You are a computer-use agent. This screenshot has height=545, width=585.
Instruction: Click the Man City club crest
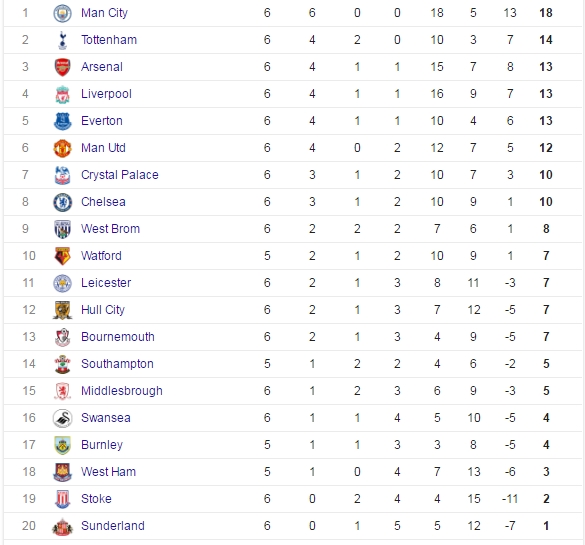pyautogui.click(x=62, y=13)
